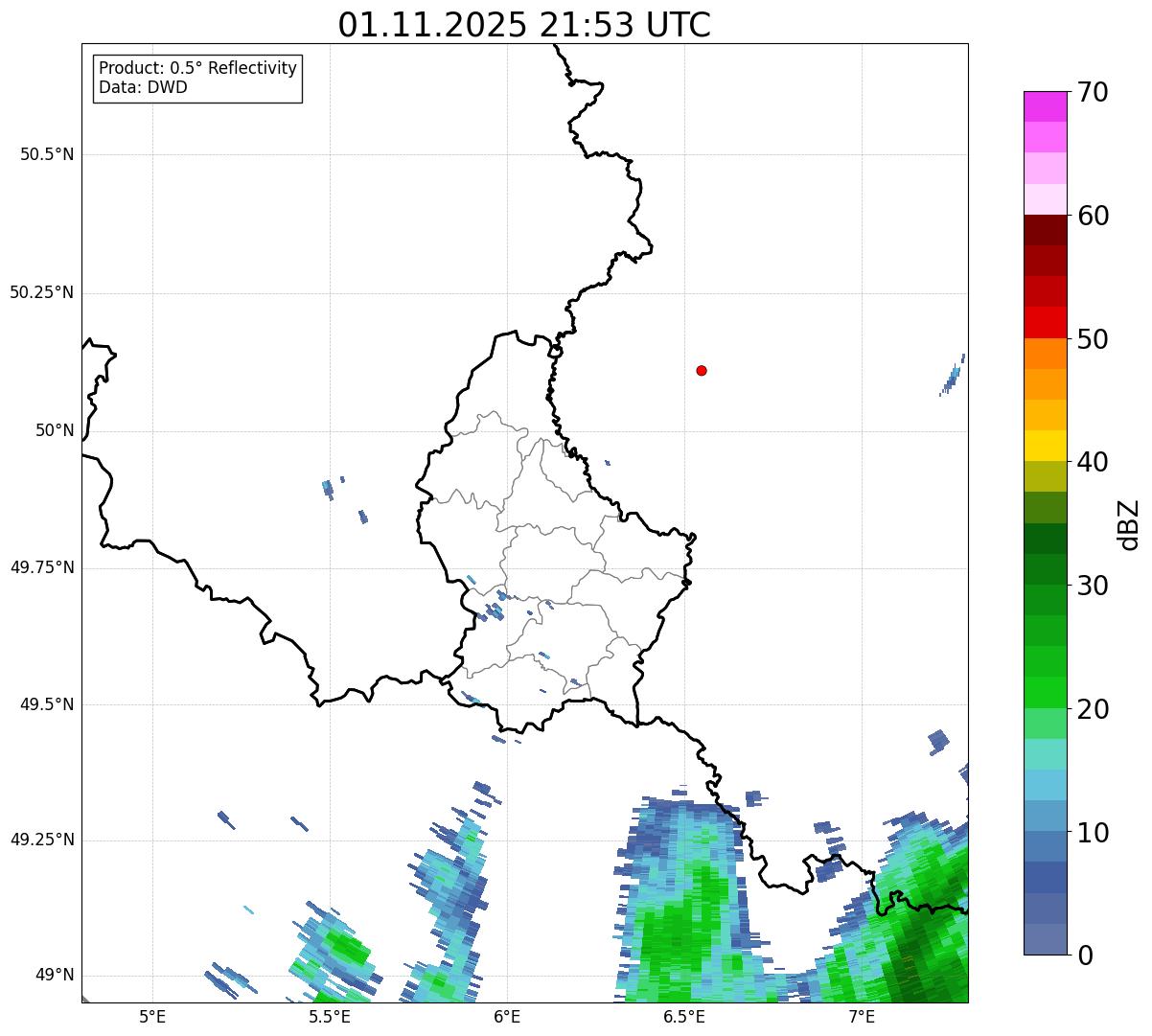Pick the top magenta colorbar segment
The width and height of the screenshot is (1152, 1036).
click(1045, 106)
